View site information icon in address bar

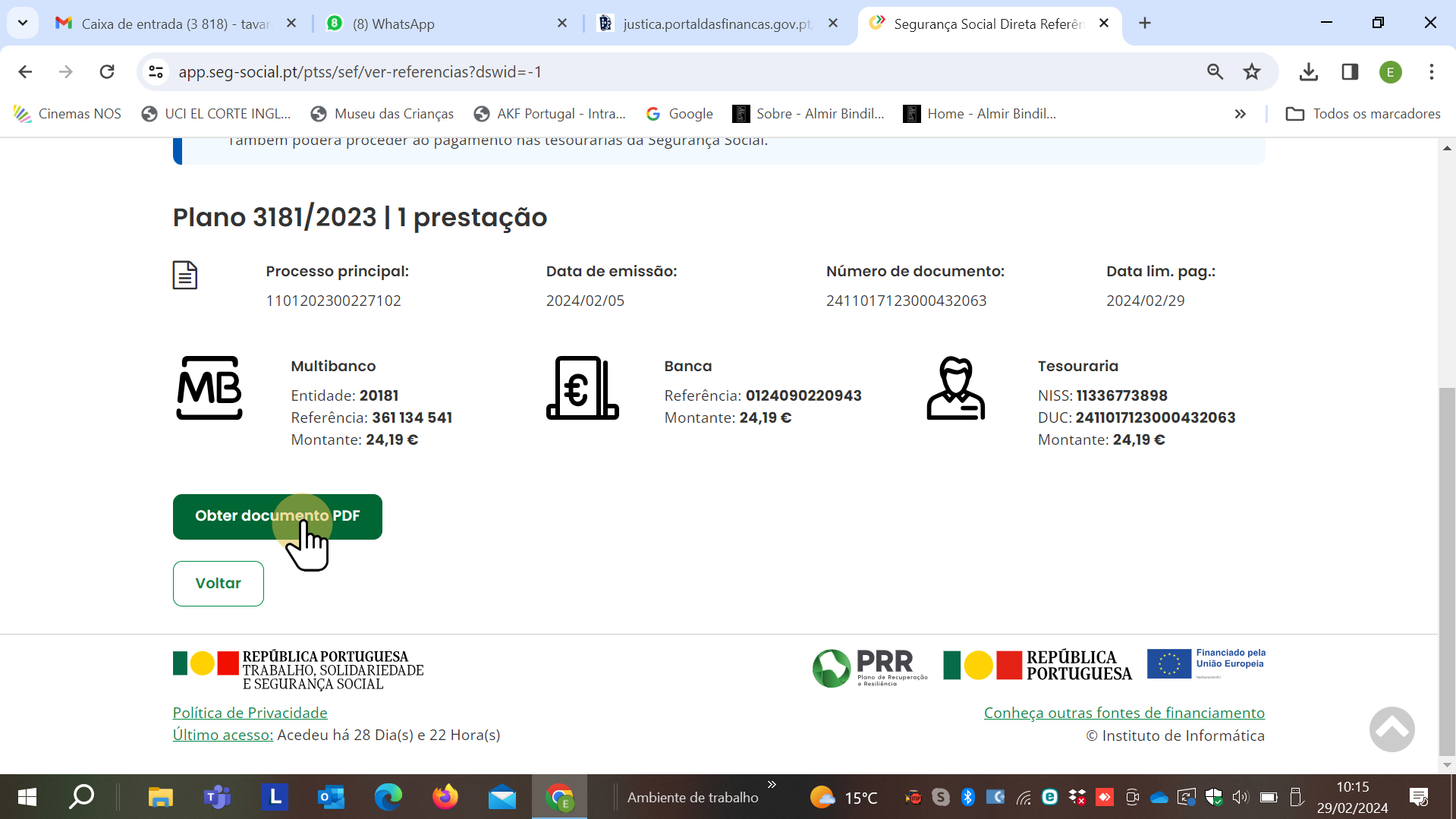click(156, 72)
